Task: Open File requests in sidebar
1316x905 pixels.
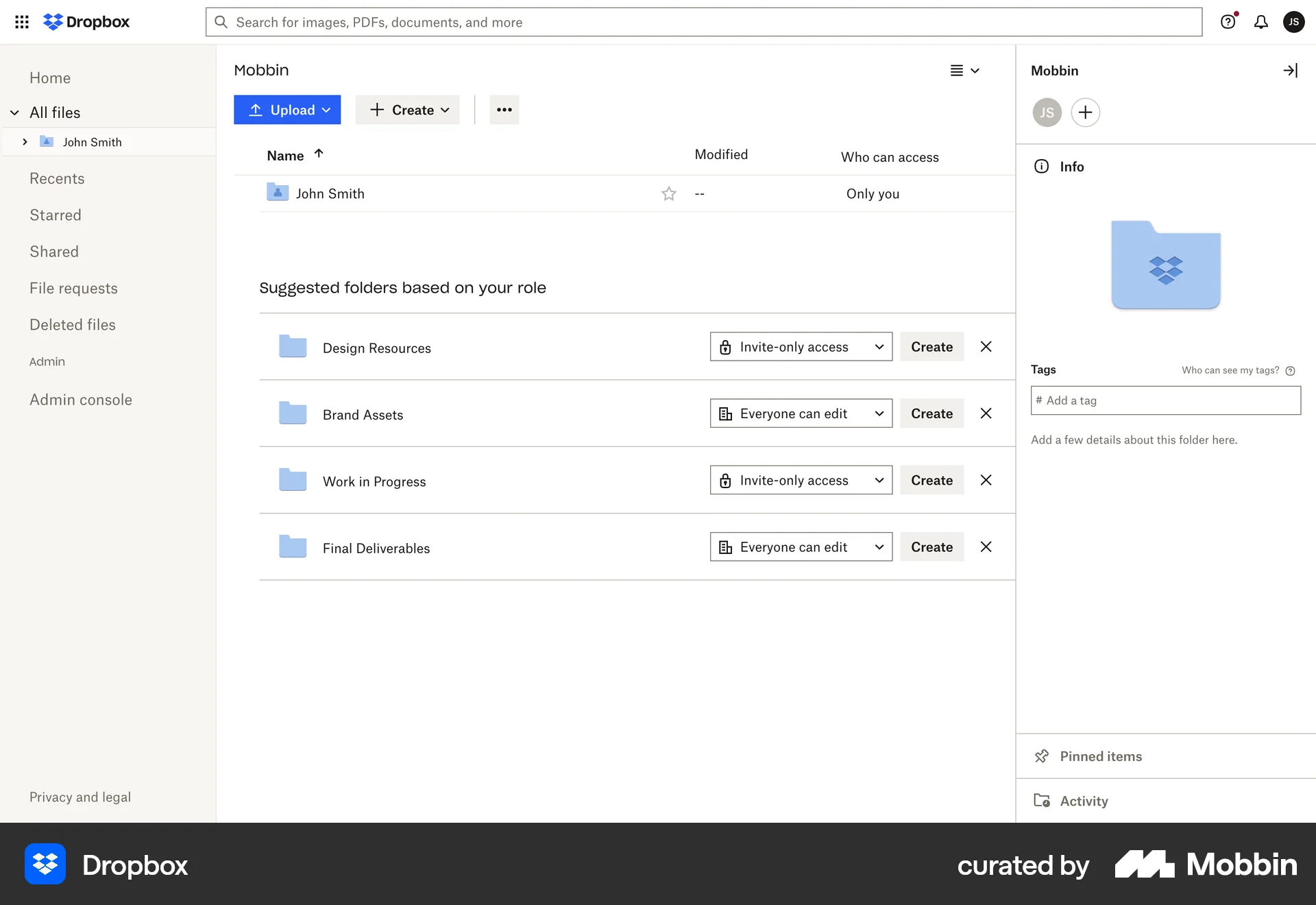Action: coord(73,289)
